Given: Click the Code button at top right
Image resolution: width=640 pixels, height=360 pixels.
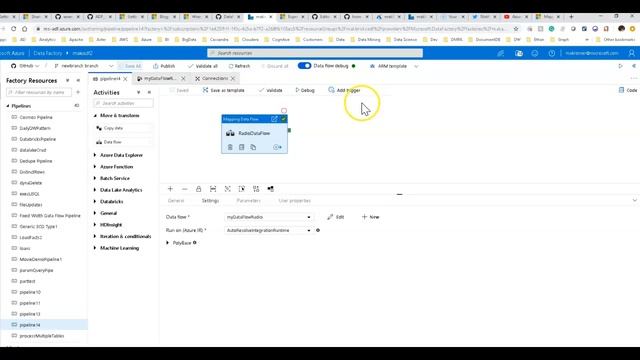Looking at the screenshot, I should [x=628, y=90].
